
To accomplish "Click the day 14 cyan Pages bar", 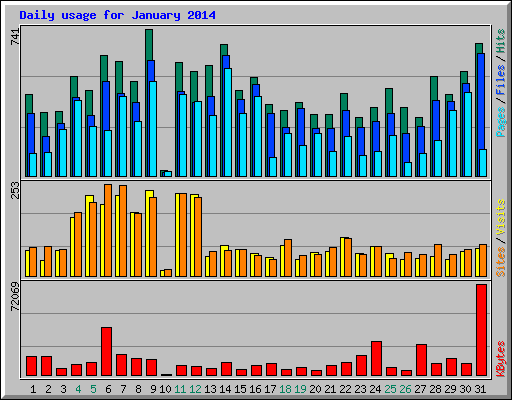I will click(228, 122).
